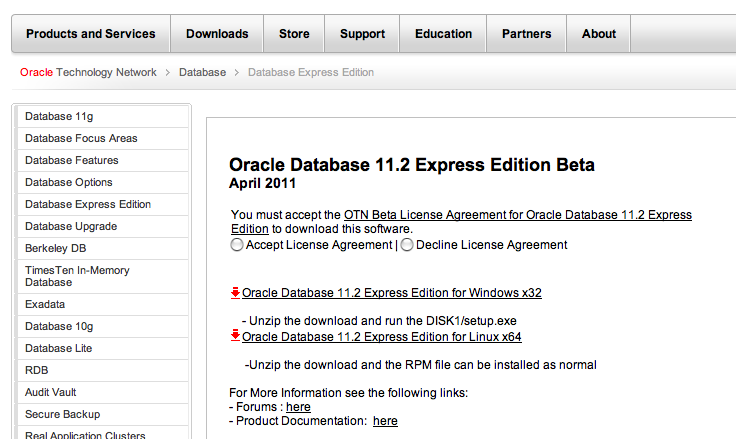Open Exadata in sidebar
Image resolution: width=736 pixels, height=439 pixels.
(103, 304)
